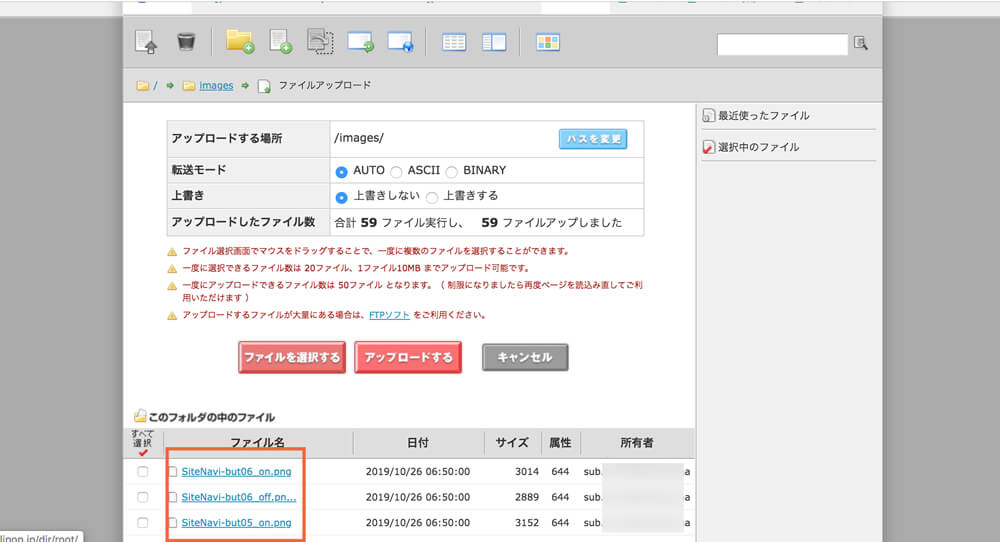This screenshot has height=542, width=1000.
Task: Create a new file via toolbar icon
Action: coord(281,41)
